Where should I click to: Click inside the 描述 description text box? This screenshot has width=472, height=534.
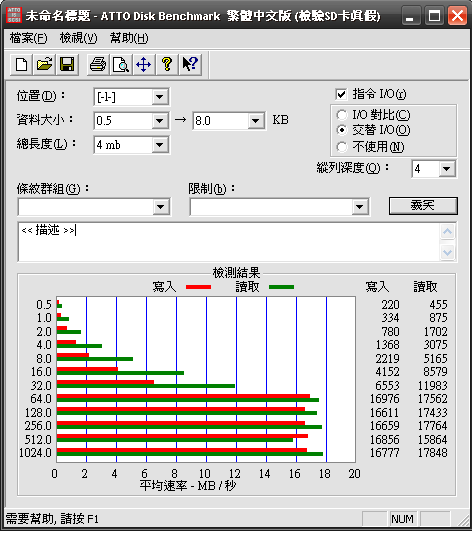click(228, 242)
